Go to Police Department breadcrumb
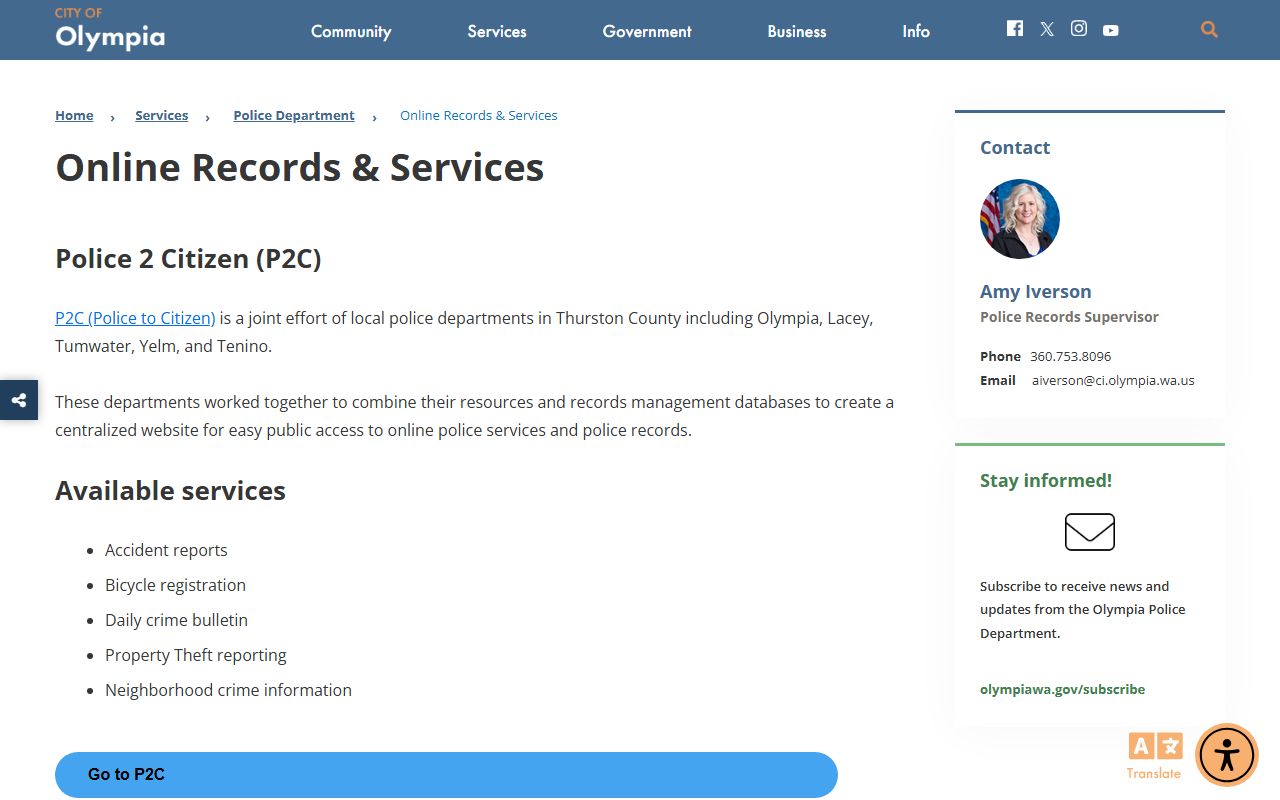The width and height of the screenshot is (1280, 800). [294, 115]
